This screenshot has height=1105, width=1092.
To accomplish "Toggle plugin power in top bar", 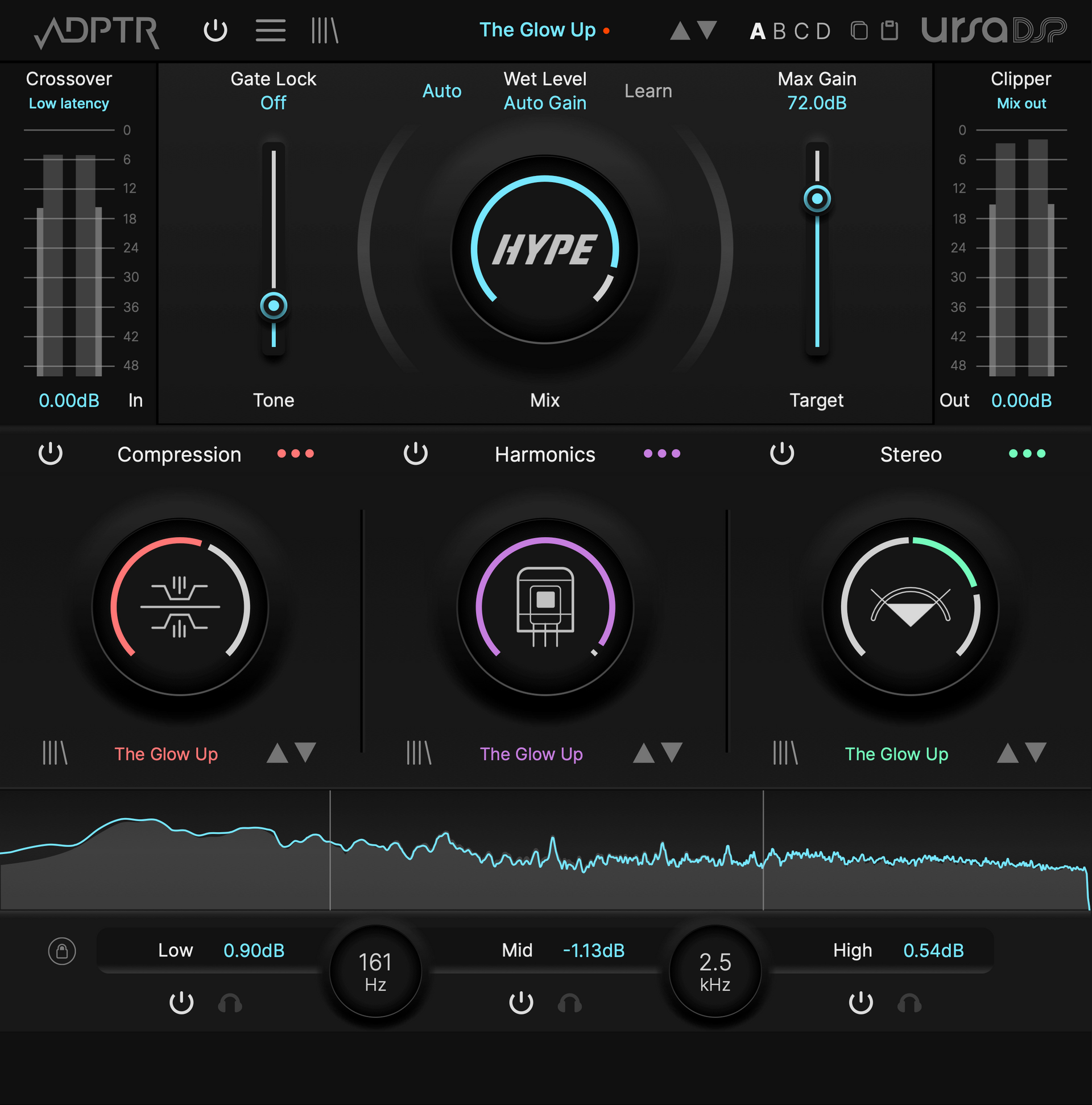I will coord(216,31).
